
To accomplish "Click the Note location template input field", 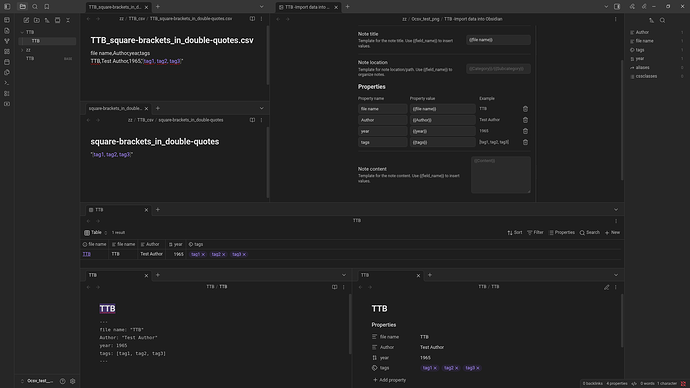I will (498, 69).
